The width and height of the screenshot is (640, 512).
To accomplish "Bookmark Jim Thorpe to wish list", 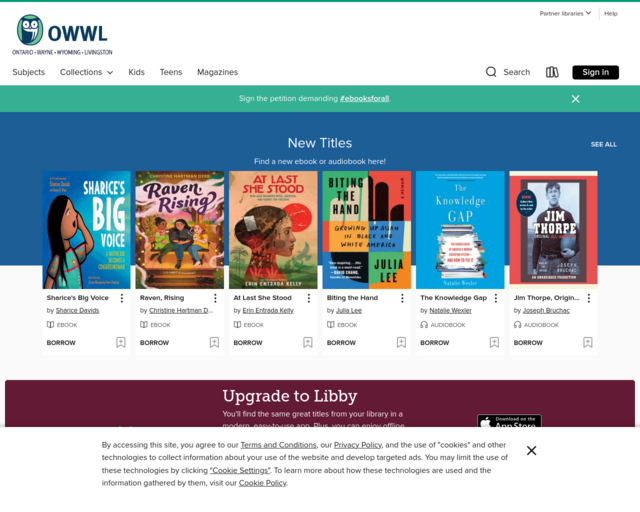I will coord(588,342).
